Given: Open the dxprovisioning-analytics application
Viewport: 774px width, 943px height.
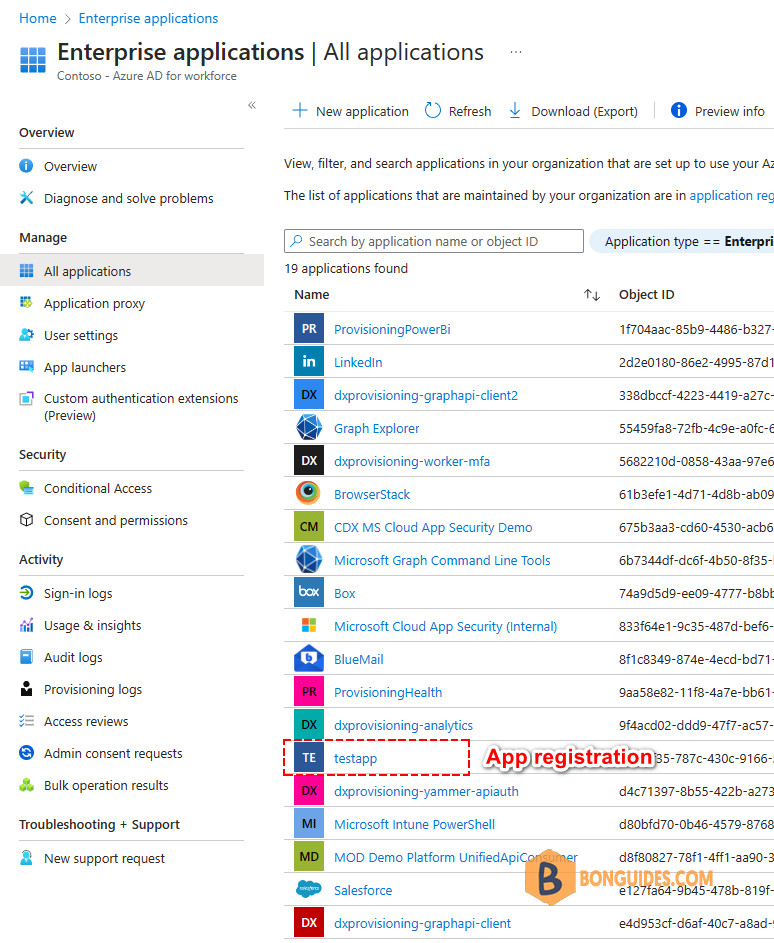Looking at the screenshot, I should (404, 725).
